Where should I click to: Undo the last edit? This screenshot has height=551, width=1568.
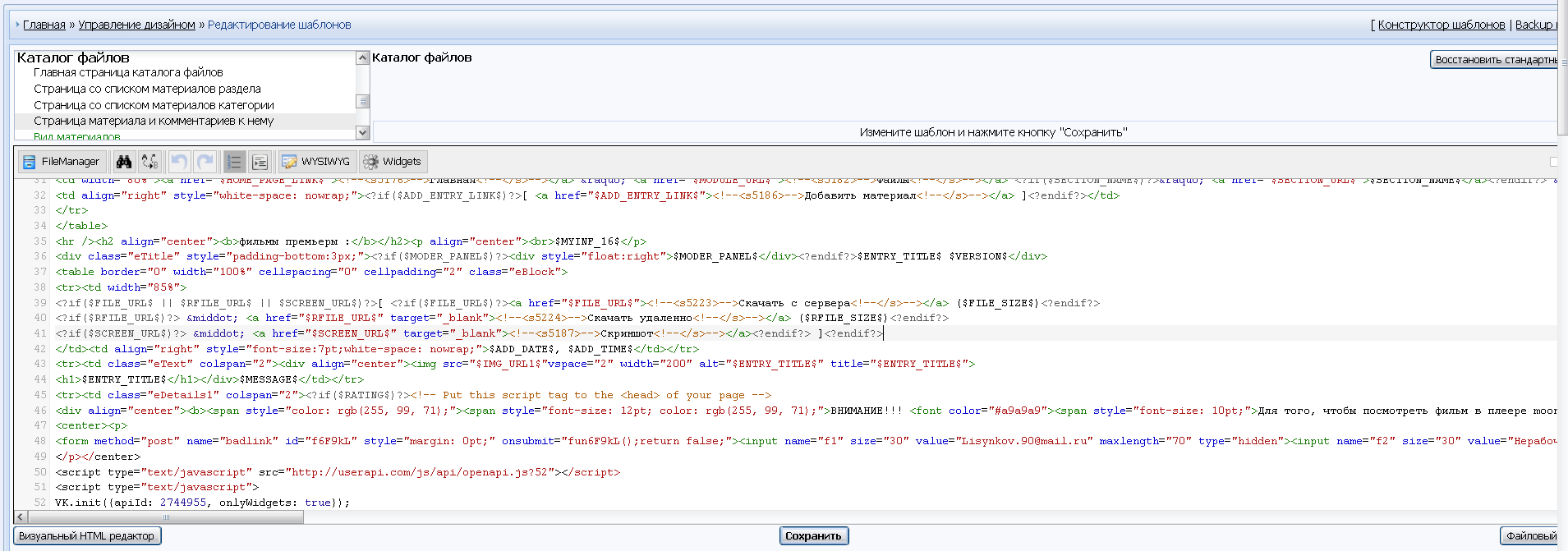pyautogui.click(x=179, y=162)
